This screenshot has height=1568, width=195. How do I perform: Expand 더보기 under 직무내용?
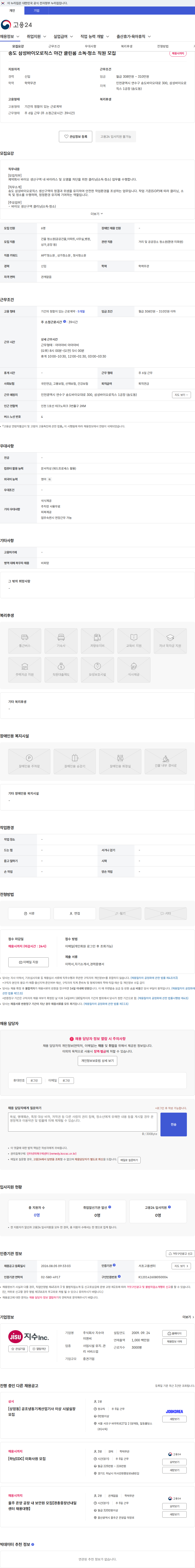click(x=97, y=214)
